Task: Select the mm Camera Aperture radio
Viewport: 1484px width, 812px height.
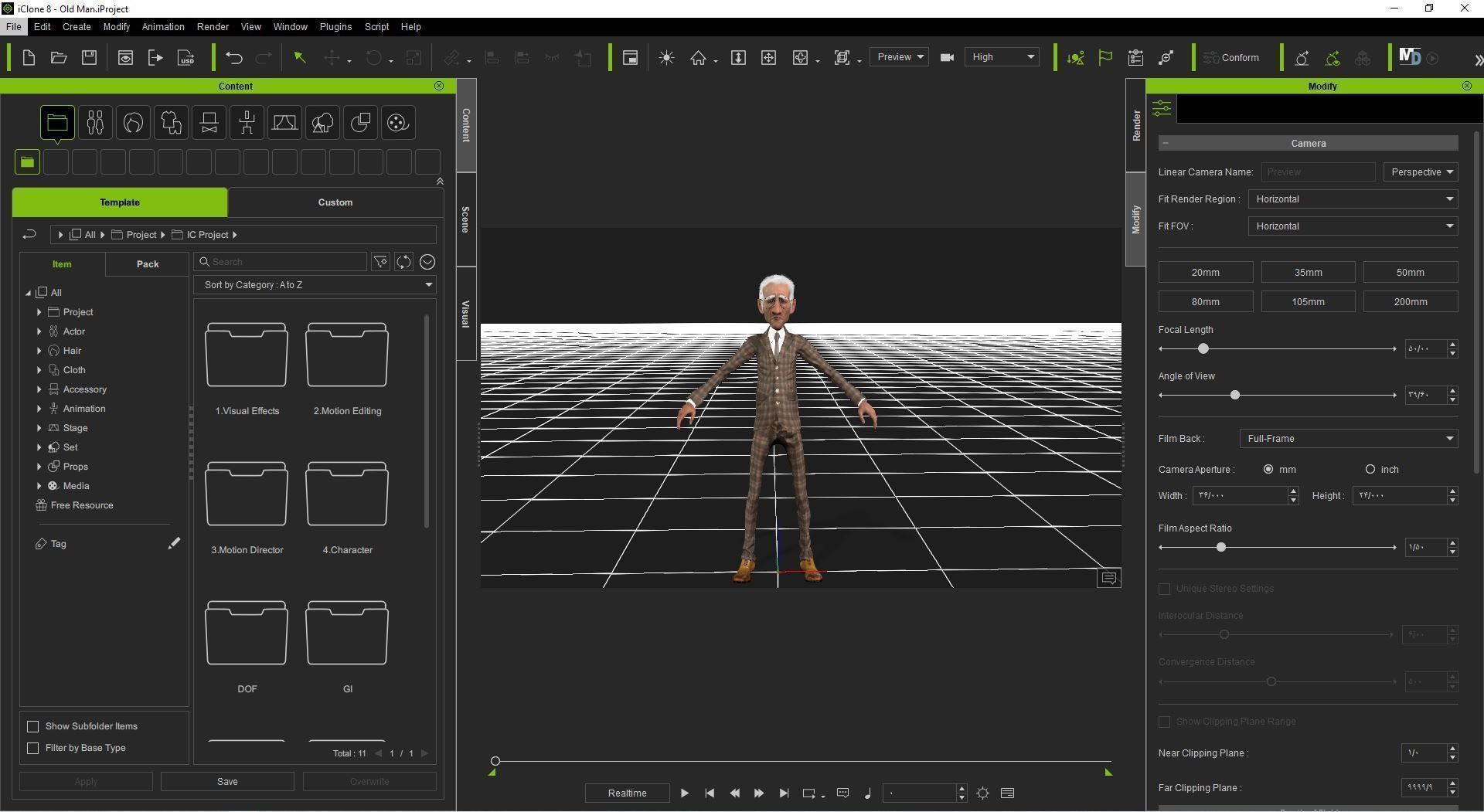Action: (1268, 470)
